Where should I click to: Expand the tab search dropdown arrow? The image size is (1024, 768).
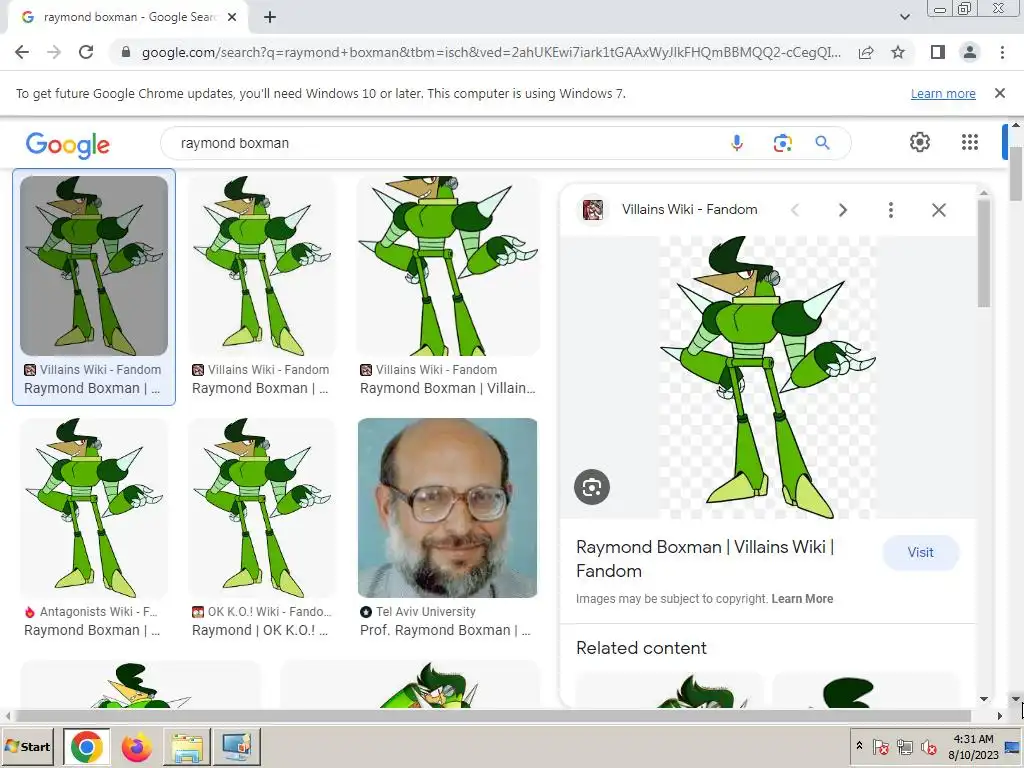click(x=904, y=17)
